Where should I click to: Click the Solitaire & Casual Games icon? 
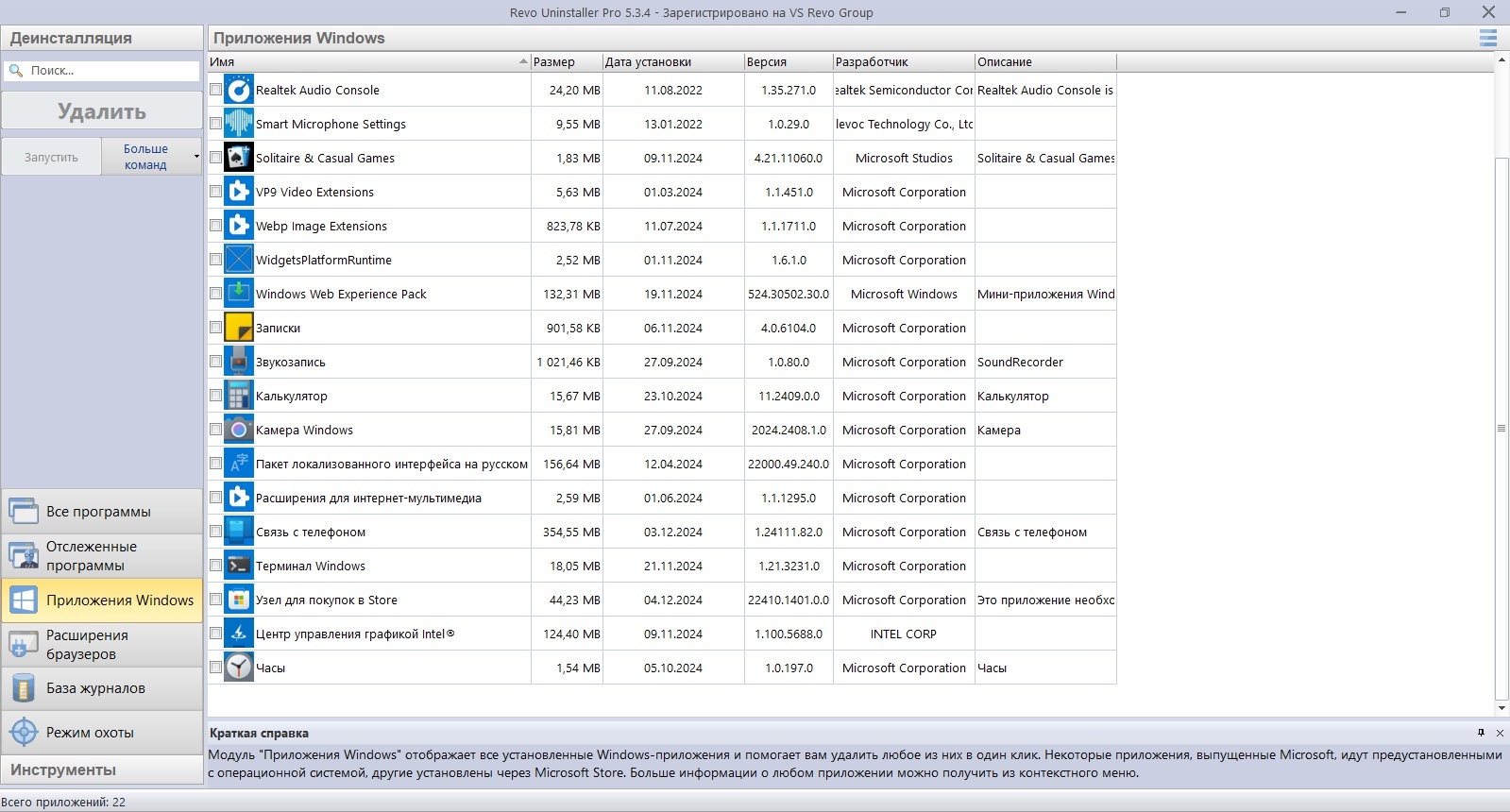pyautogui.click(x=239, y=158)
